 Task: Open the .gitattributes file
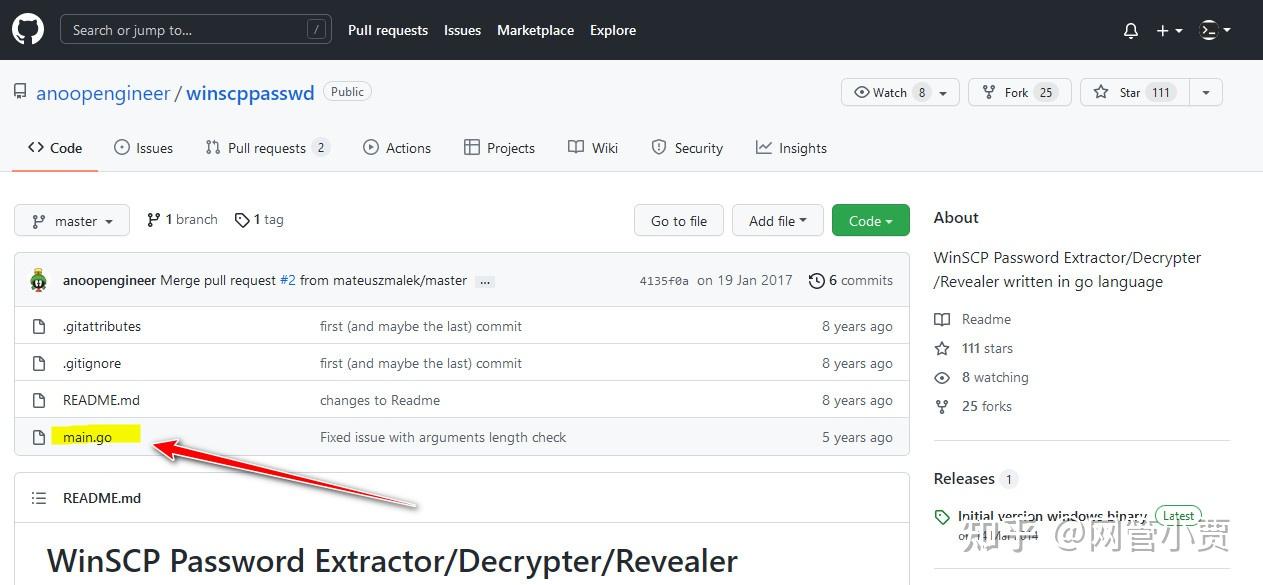[x=102, y=326]
